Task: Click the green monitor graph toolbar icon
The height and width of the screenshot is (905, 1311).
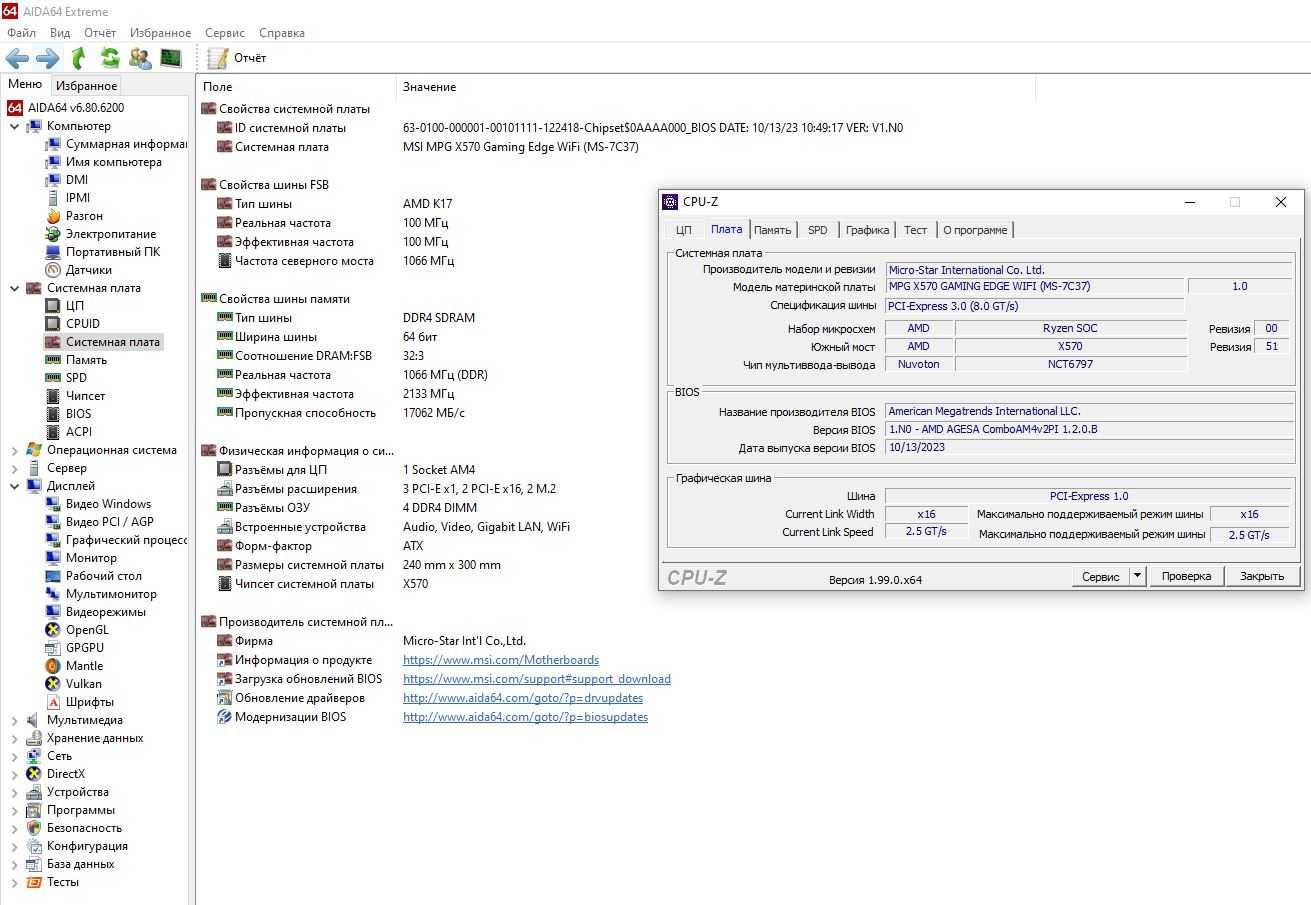Action: (171, 58)
